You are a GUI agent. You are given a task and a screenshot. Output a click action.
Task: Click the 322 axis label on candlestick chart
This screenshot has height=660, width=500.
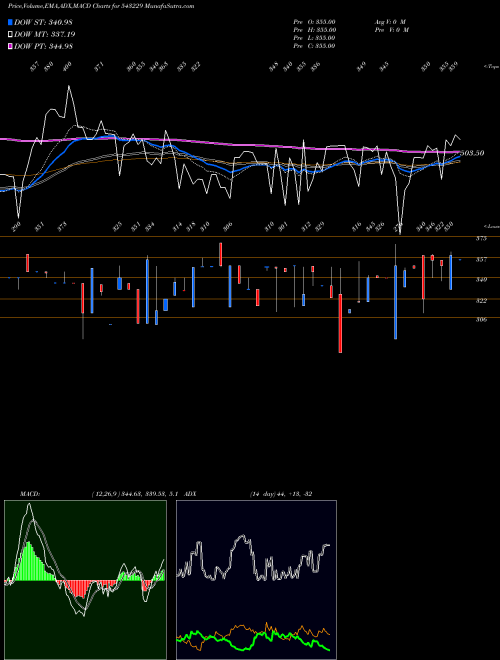[481, 301]
